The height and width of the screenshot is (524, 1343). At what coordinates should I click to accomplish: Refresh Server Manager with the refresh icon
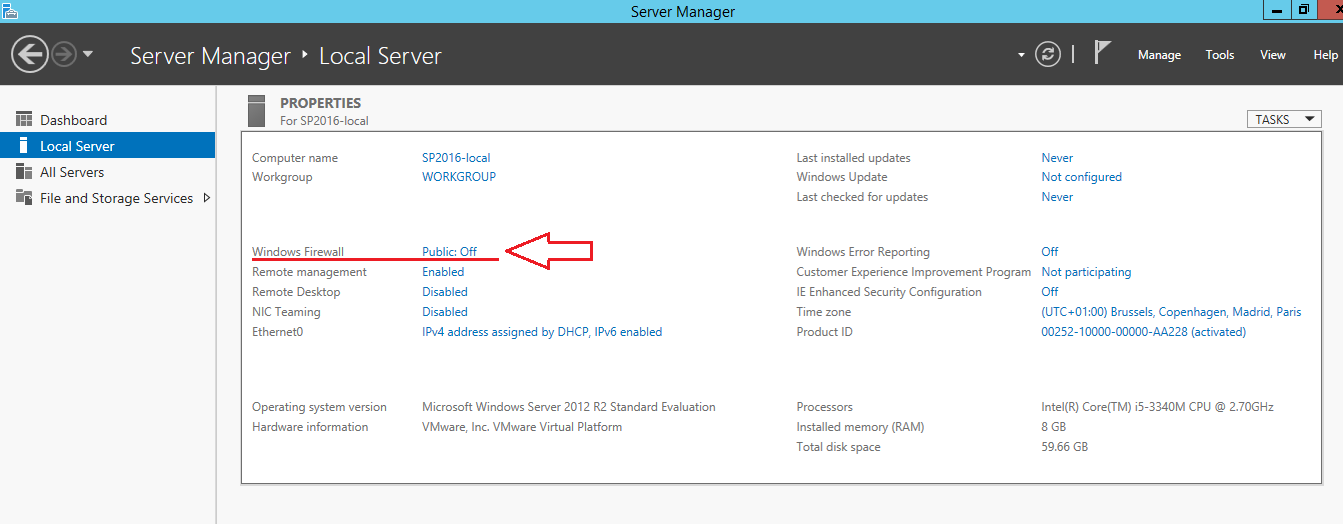click(x=1047, y=54)
